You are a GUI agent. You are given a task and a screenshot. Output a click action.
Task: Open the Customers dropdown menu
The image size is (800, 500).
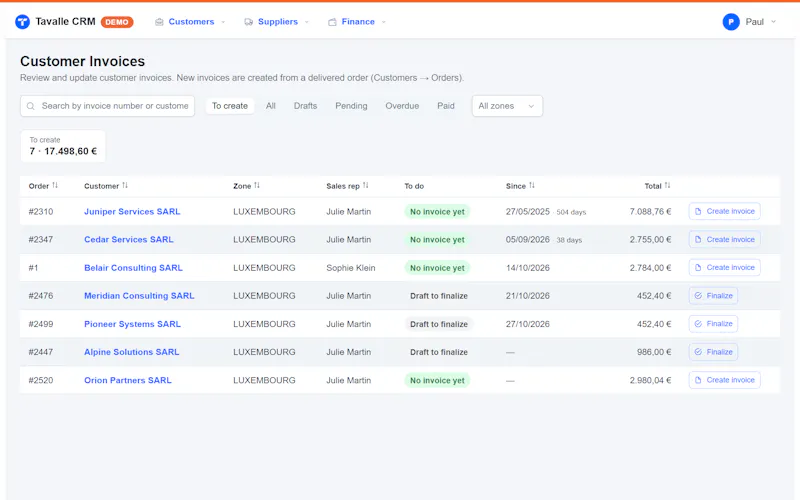click(191, 22)
